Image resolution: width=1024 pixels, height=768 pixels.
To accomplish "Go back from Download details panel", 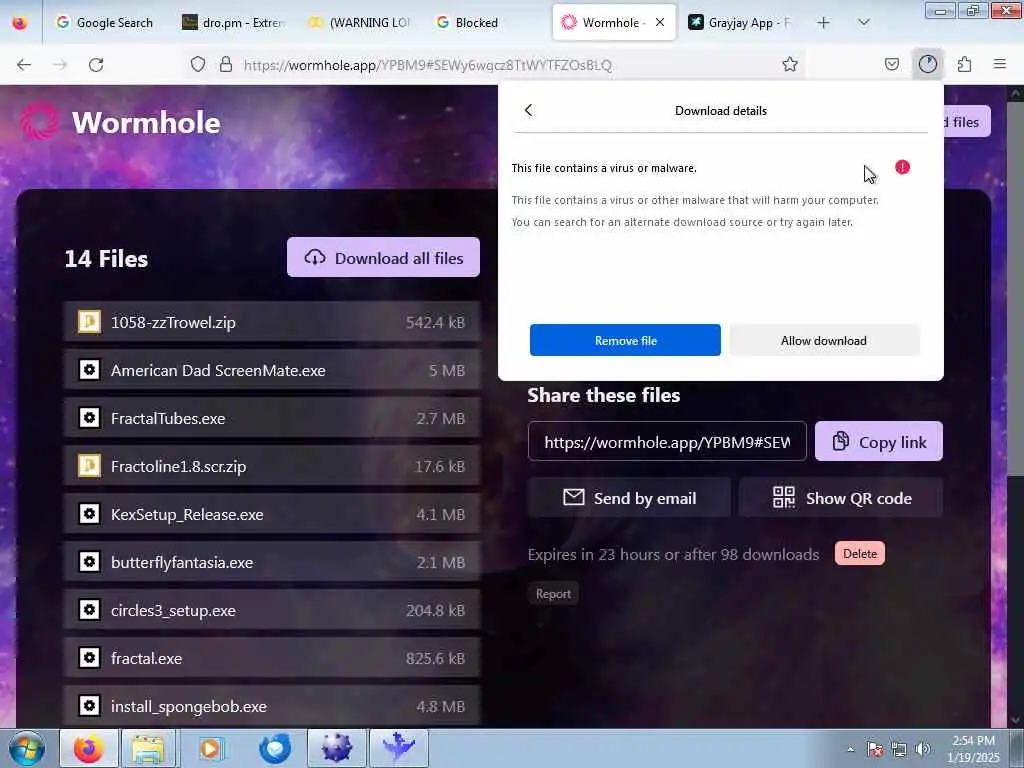I will pos(528,110).
